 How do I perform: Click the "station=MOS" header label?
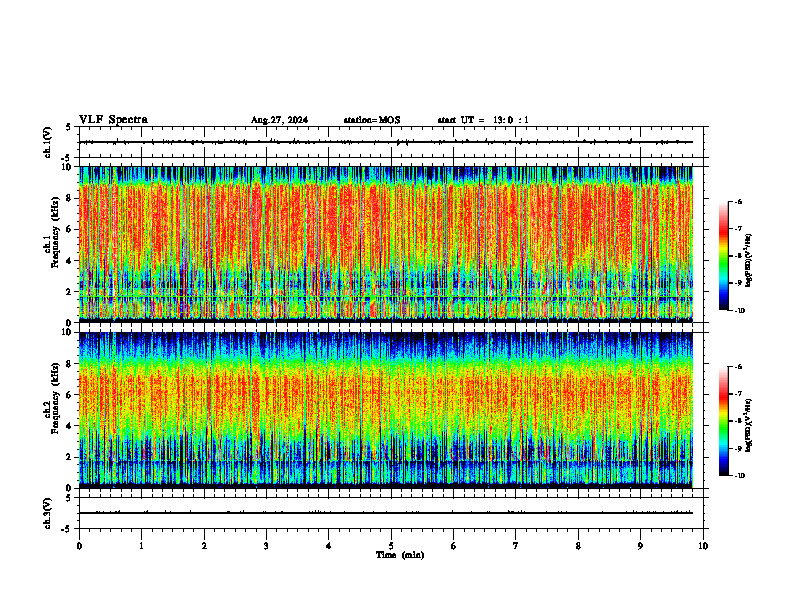pos(372,120)
